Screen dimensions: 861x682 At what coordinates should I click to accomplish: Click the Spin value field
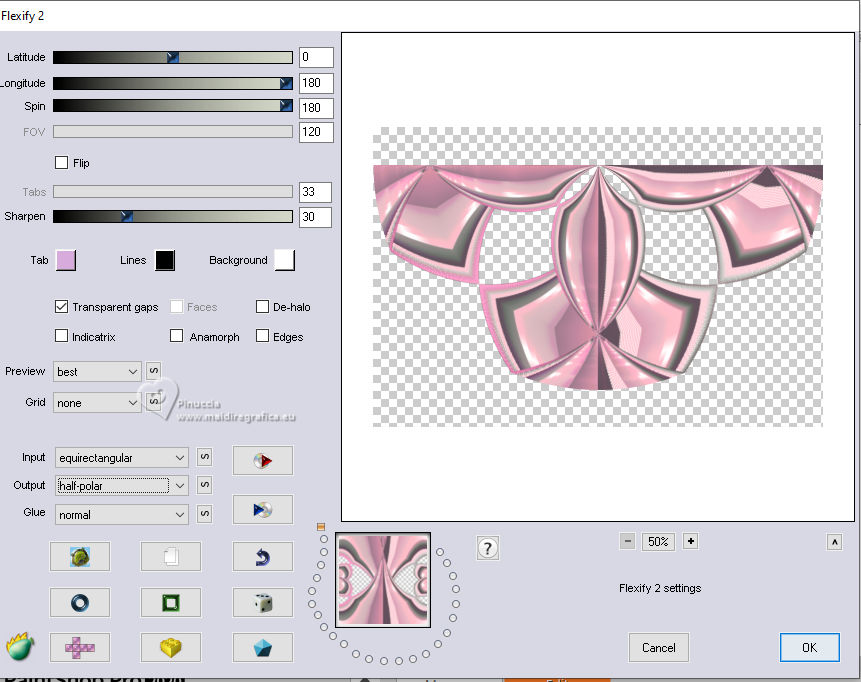pyautogui.click(x=316, y=108)
